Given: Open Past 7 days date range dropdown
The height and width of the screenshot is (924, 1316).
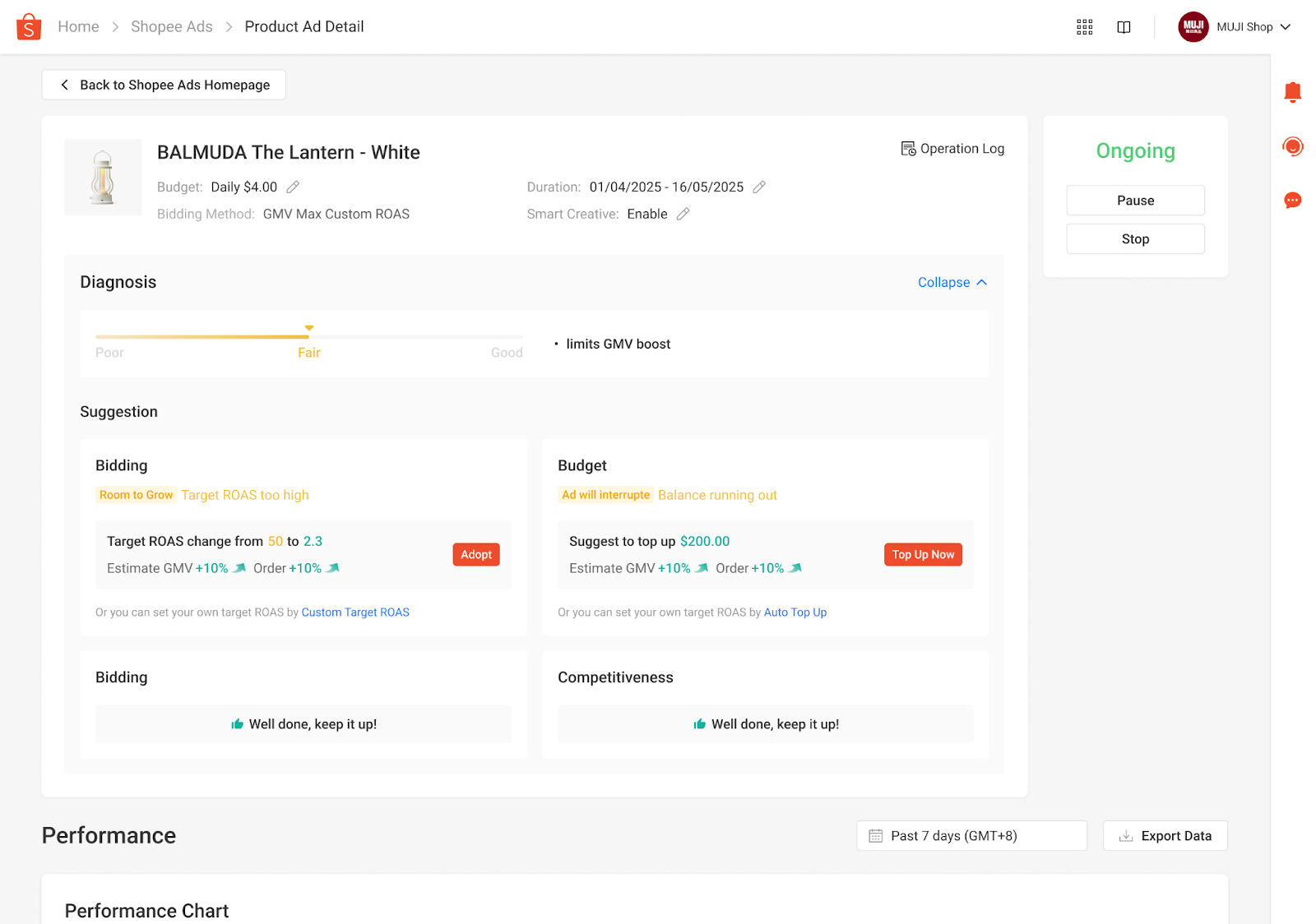Looking at the screenshot, I should pos(971,836).
